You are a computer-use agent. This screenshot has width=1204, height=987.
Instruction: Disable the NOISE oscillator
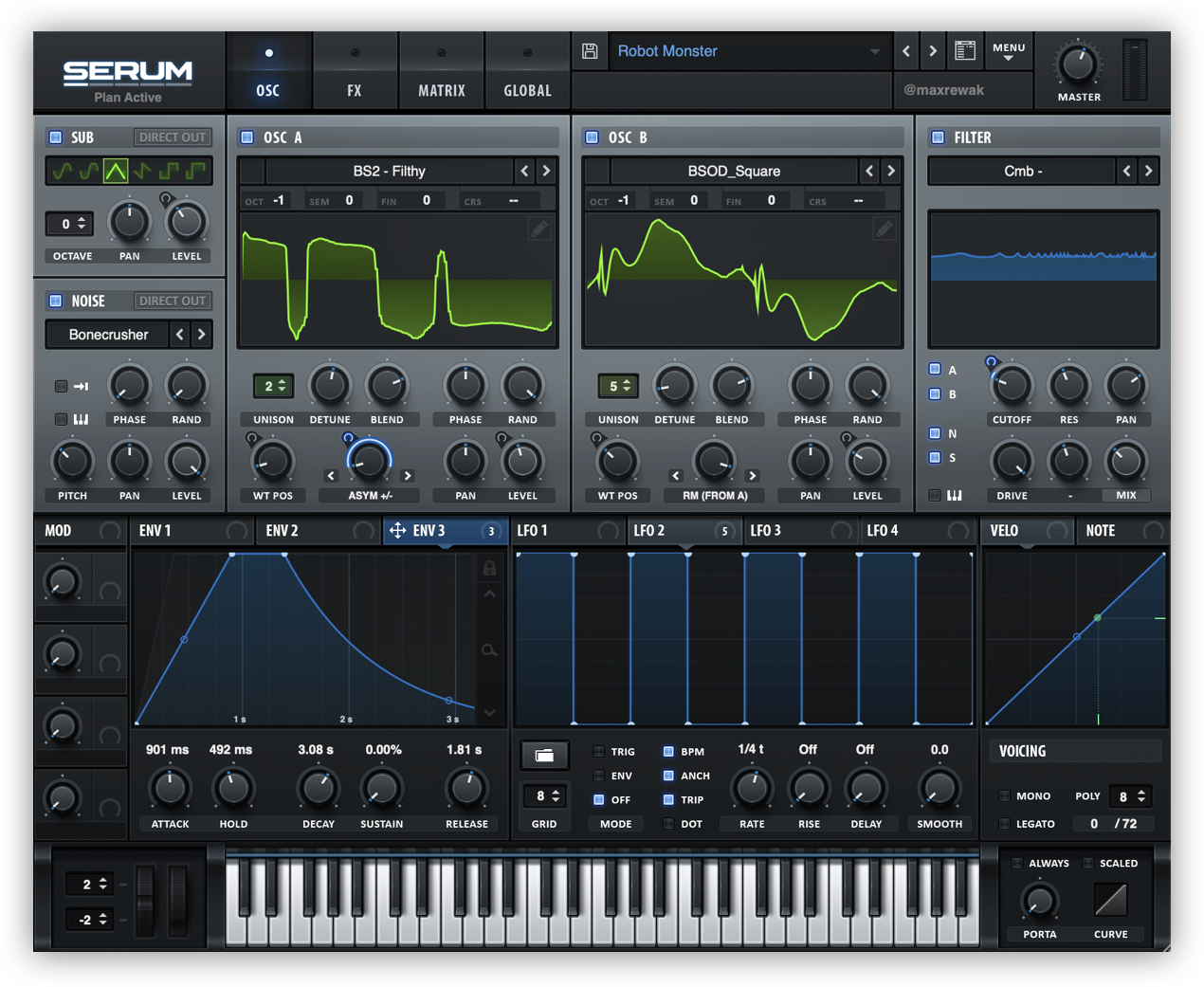click(56, 301)
